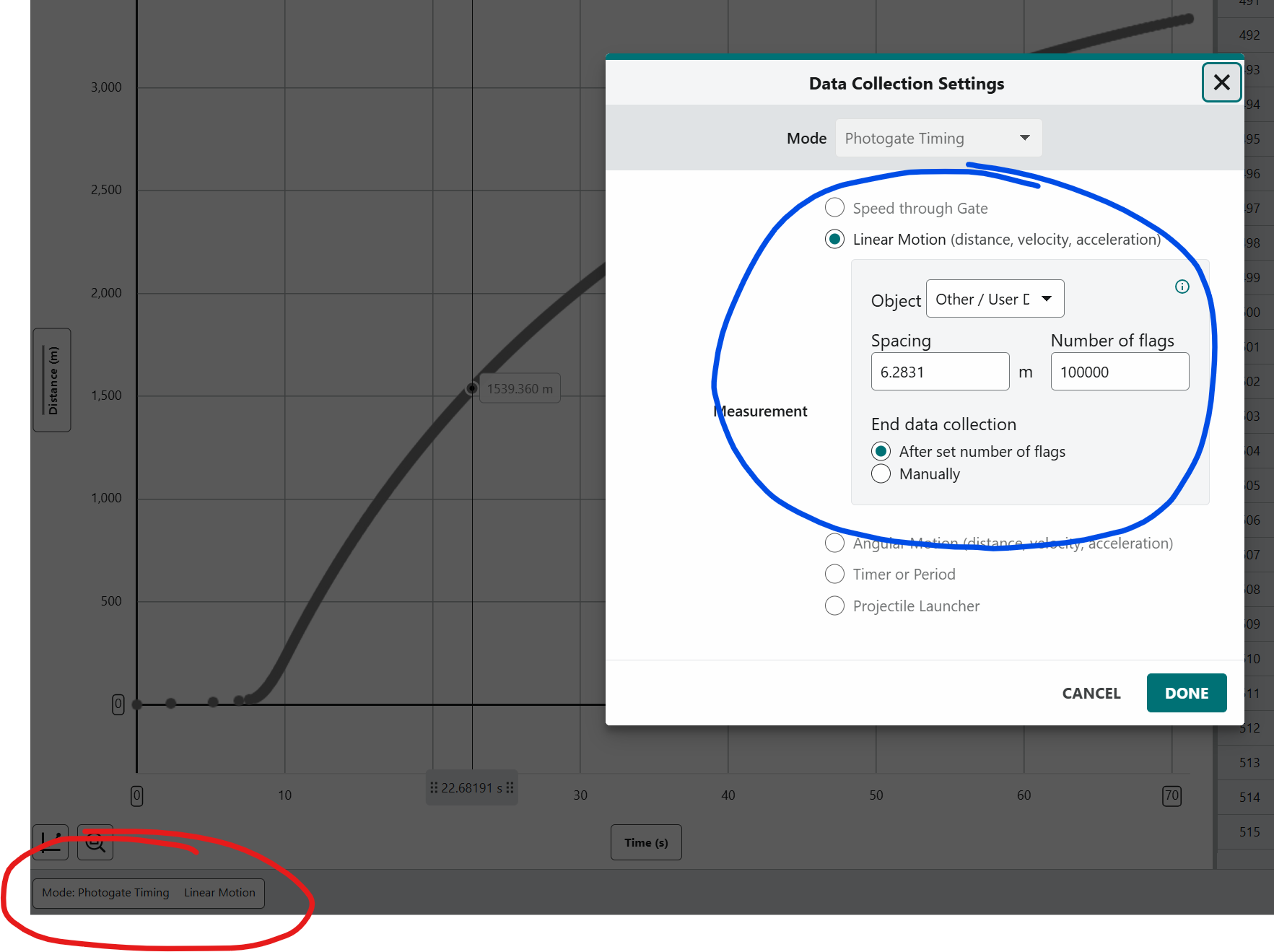This screenshot has height=952, width=1274.
Task: Click the y-axis minimum value 0 box
Action: (118, 704)
